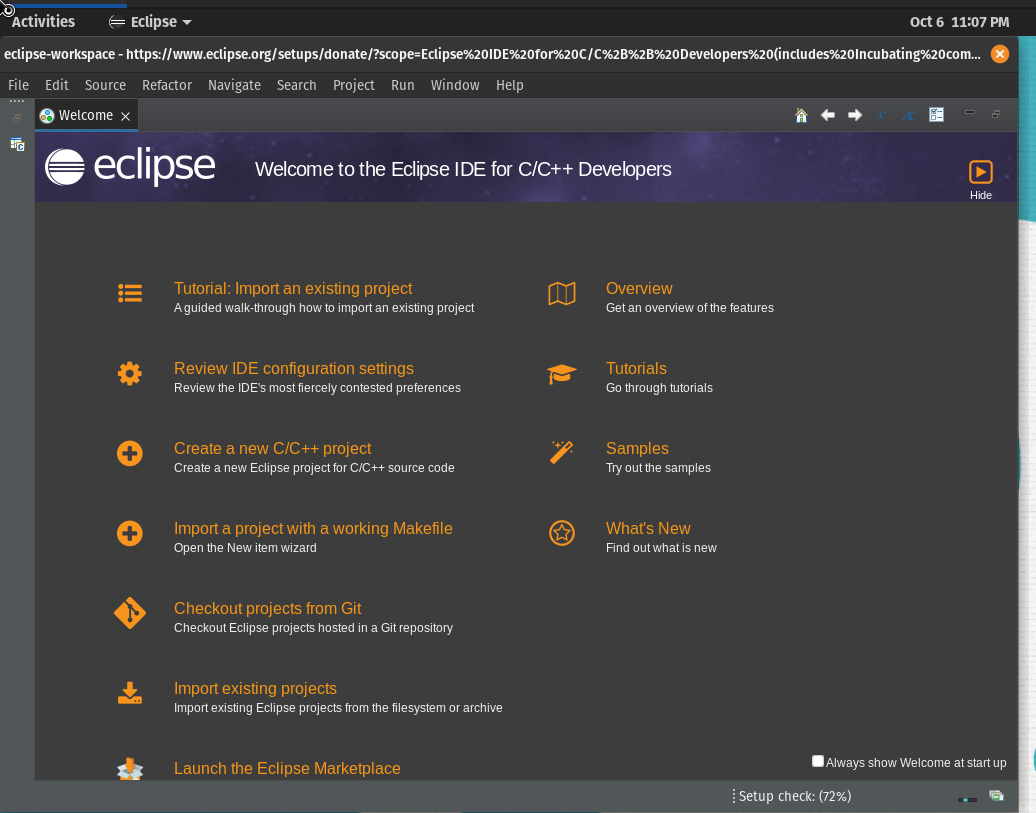Toggle Always show Welcome at start up
The height and width of the screenshot is (813, 1036).
(x=817, y=761)
